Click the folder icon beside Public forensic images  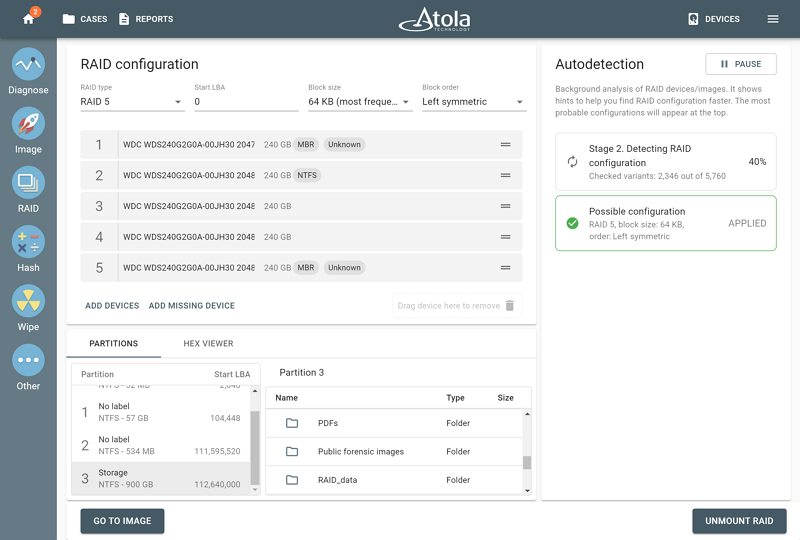292,452
